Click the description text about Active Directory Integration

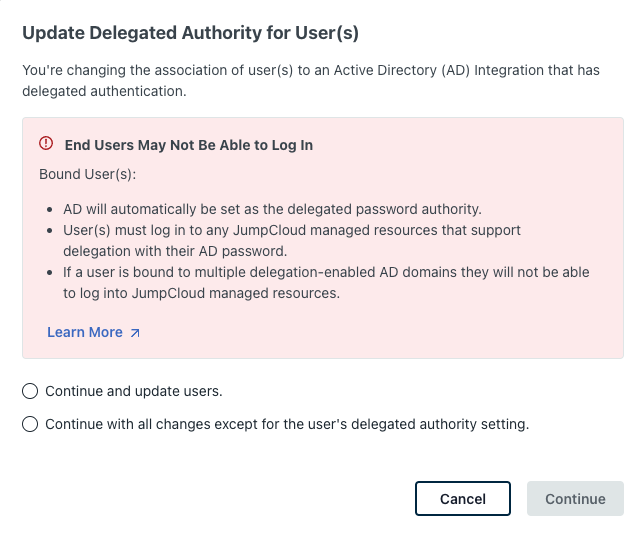311,81
